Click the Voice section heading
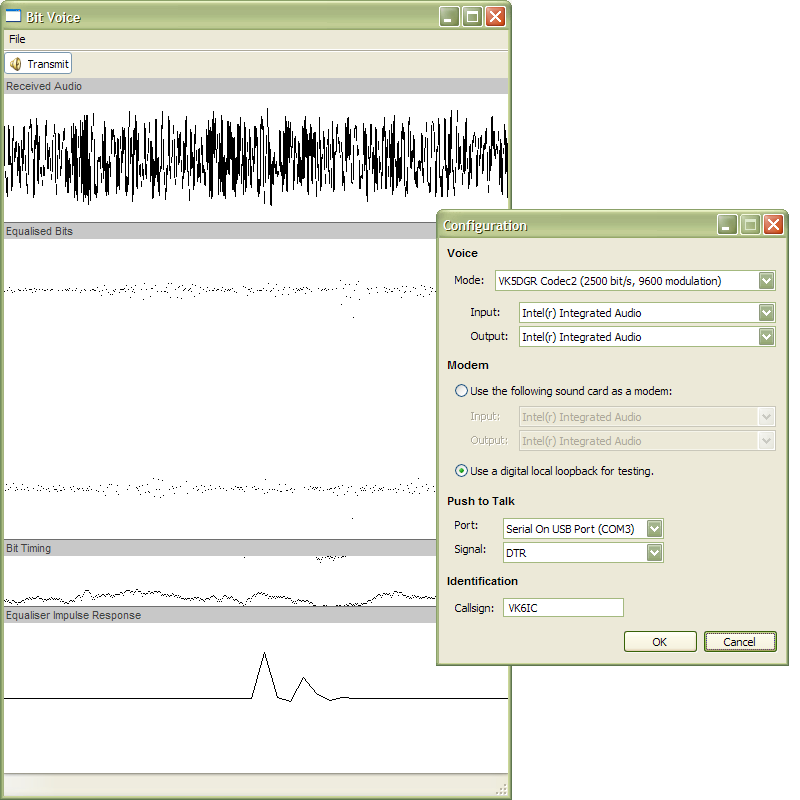 462,253
